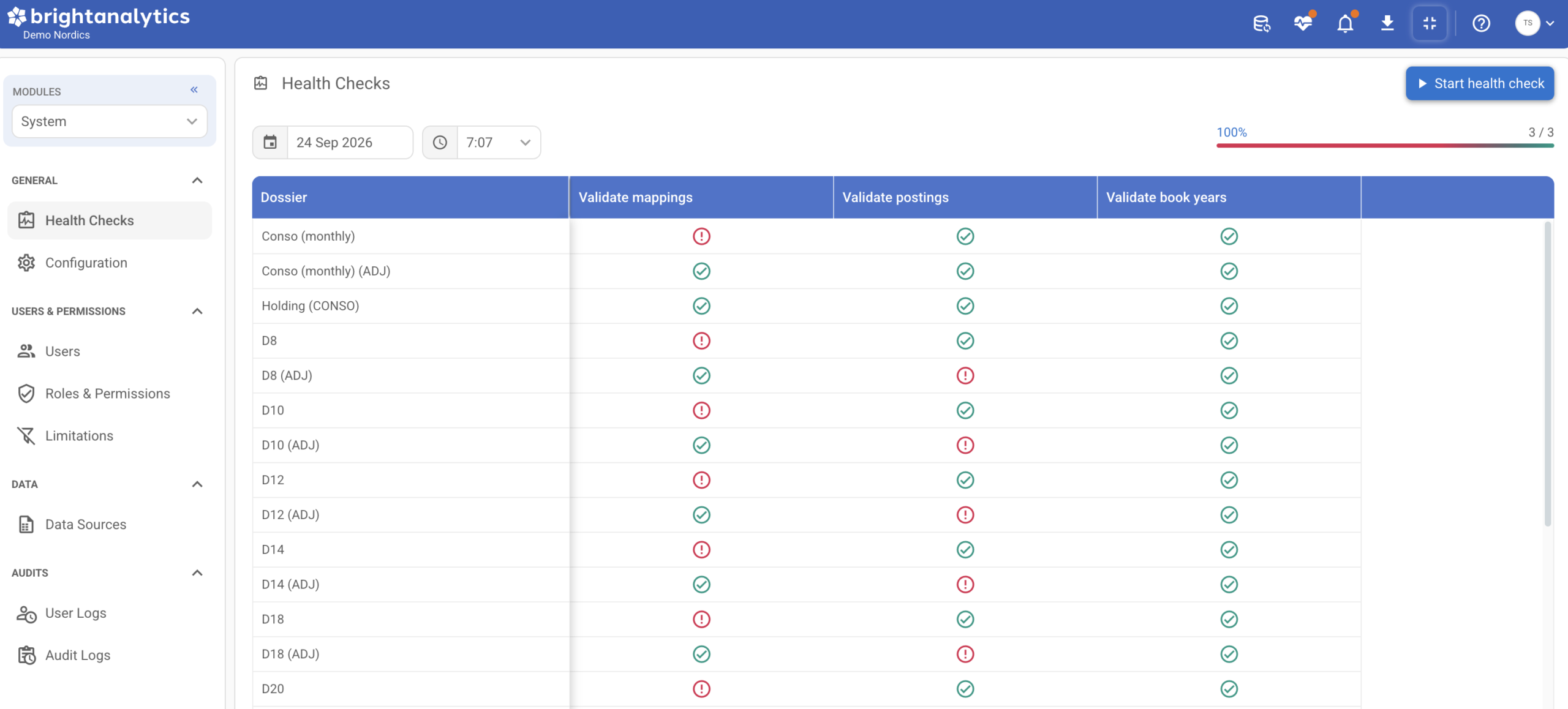This screenshot has height=709, width=1568.
Task: Click the postings error icon for D10 (ADJ)
Action: click(965, 445)
